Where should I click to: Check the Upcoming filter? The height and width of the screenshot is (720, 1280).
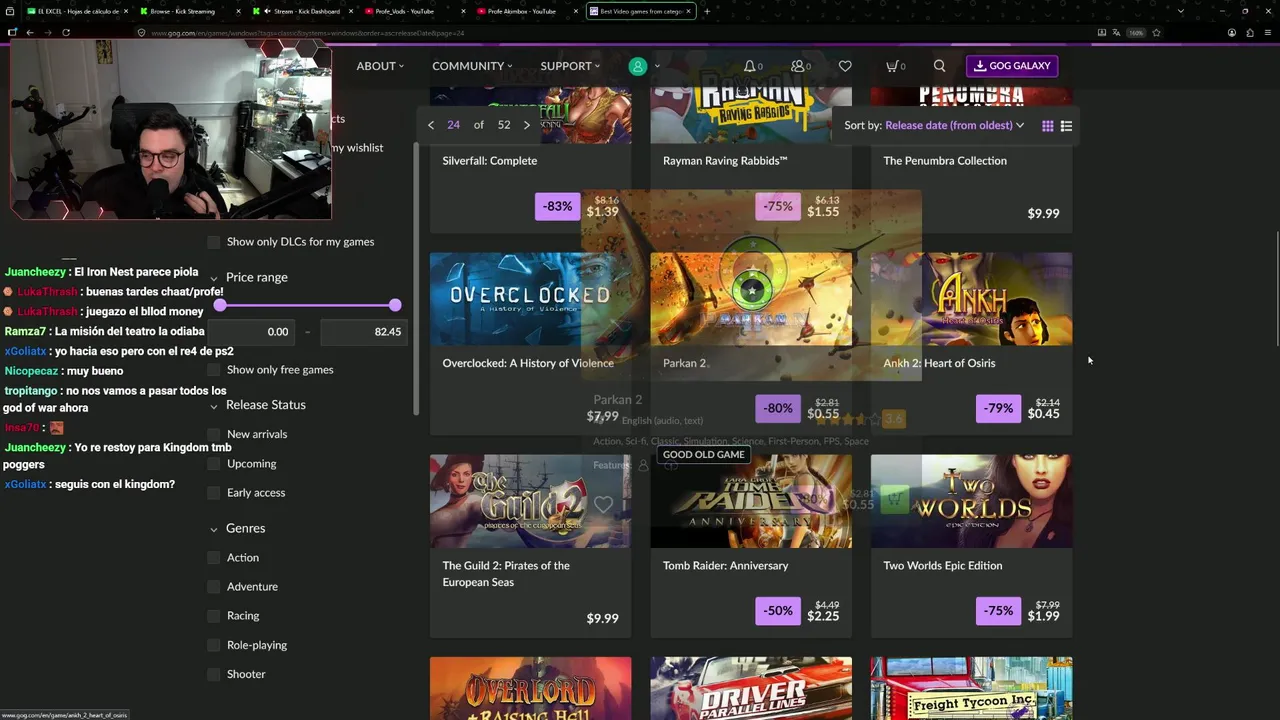click(213, 464)
